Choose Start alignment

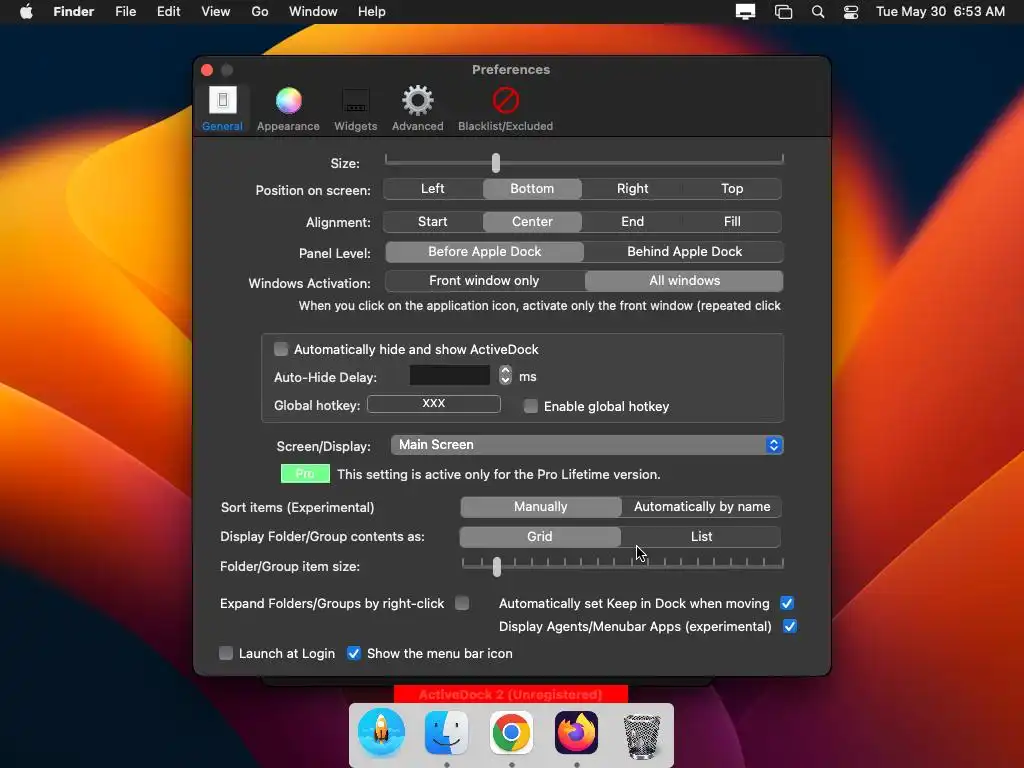point(433,221)
